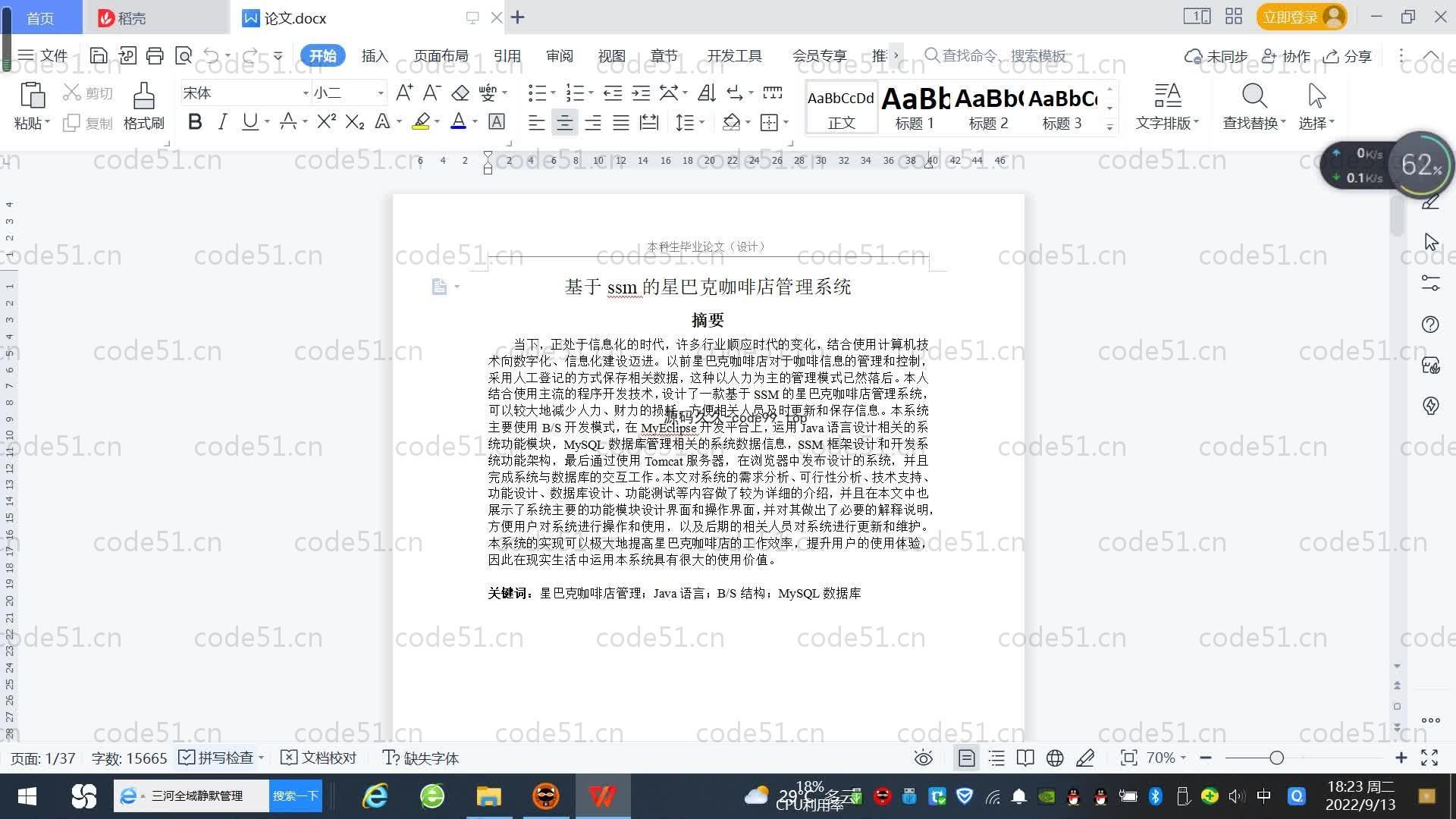Image resolution: width=1456 pixels, height=819 pixels.
Task: Apply 标题 1 heading style
Action: point(915,108)
